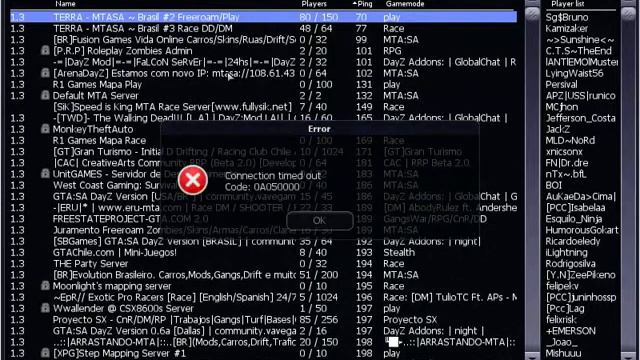Click the lock icon on the UnitGAMES row
Screen dimensions: 640x360
coord(45,174)
